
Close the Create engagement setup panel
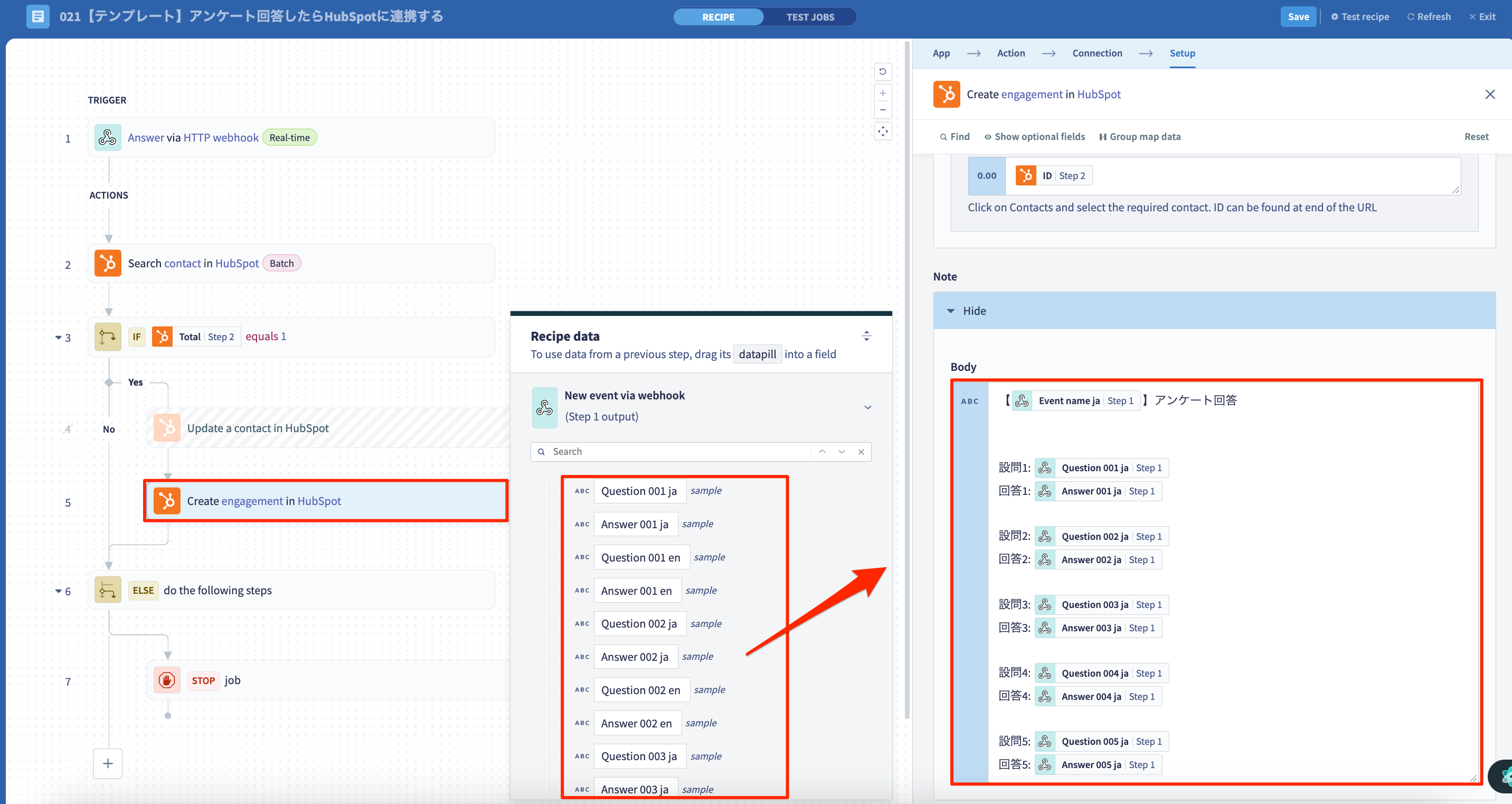(x=1490, y=95)
